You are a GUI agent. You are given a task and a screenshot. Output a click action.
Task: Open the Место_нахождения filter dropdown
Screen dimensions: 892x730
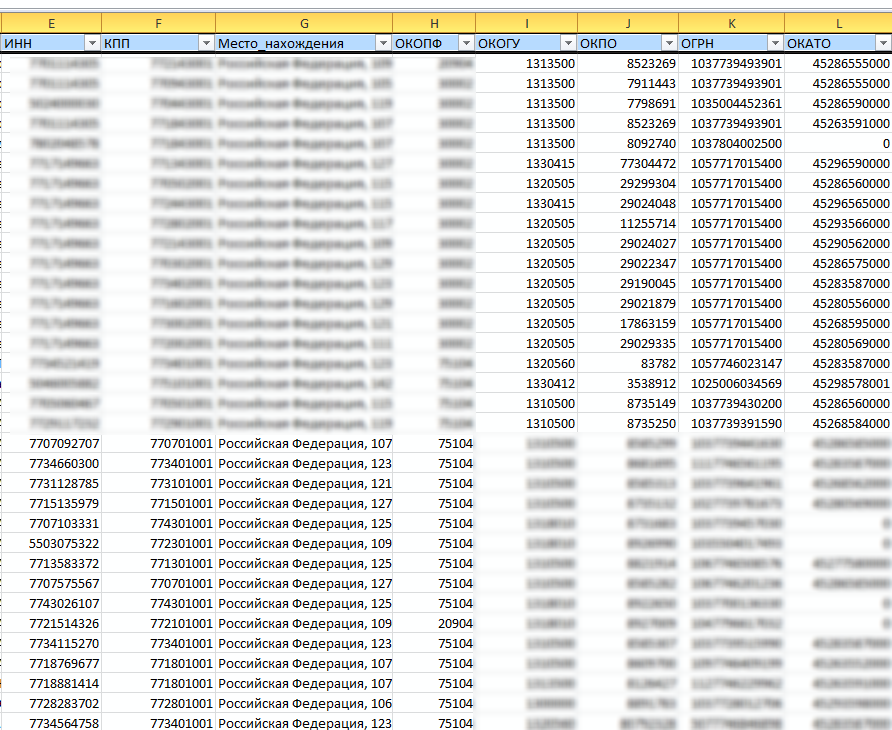pyautogui.click(x=383, y=43)
